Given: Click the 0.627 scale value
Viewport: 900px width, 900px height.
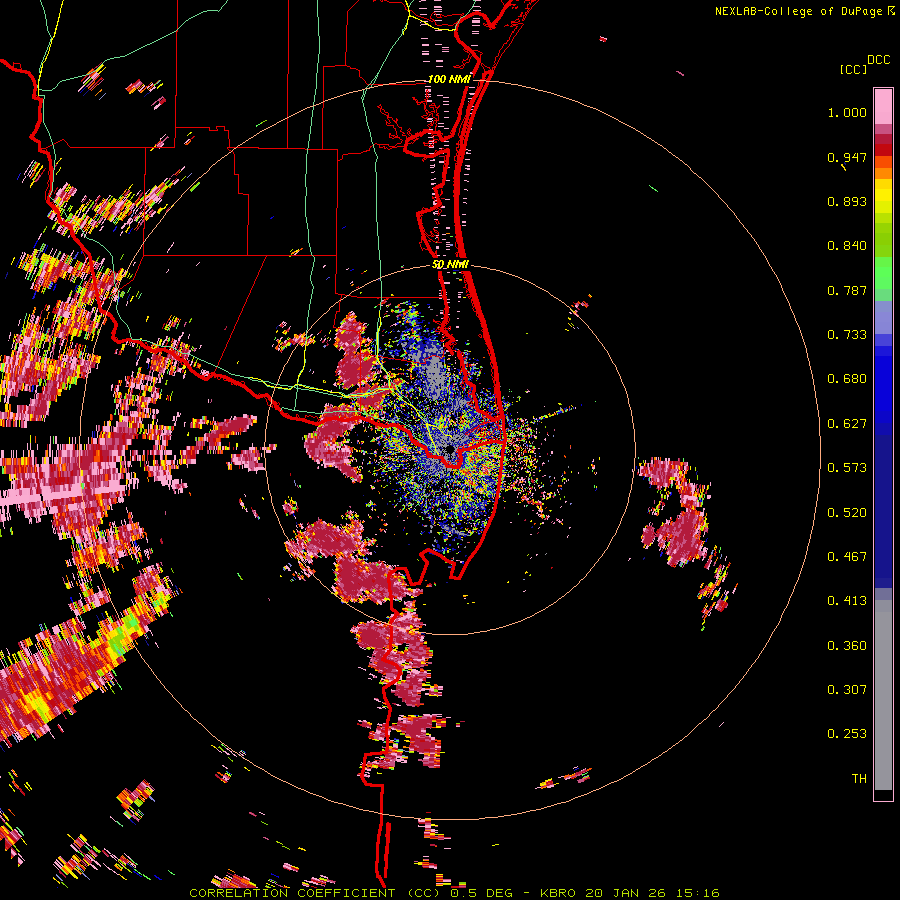Looking at the screenshot, I should pos(847,424).
